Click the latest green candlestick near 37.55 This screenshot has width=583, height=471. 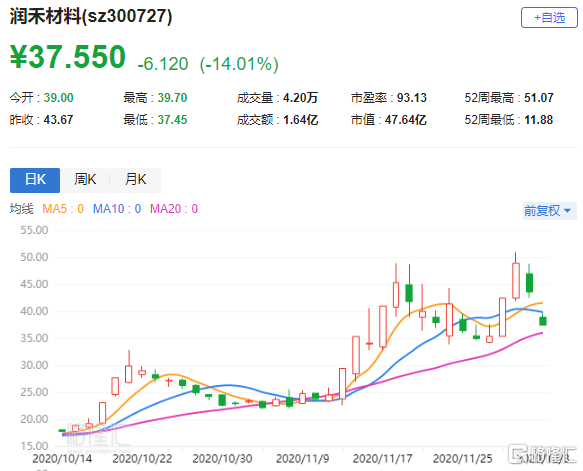click(x=543, y=321)
